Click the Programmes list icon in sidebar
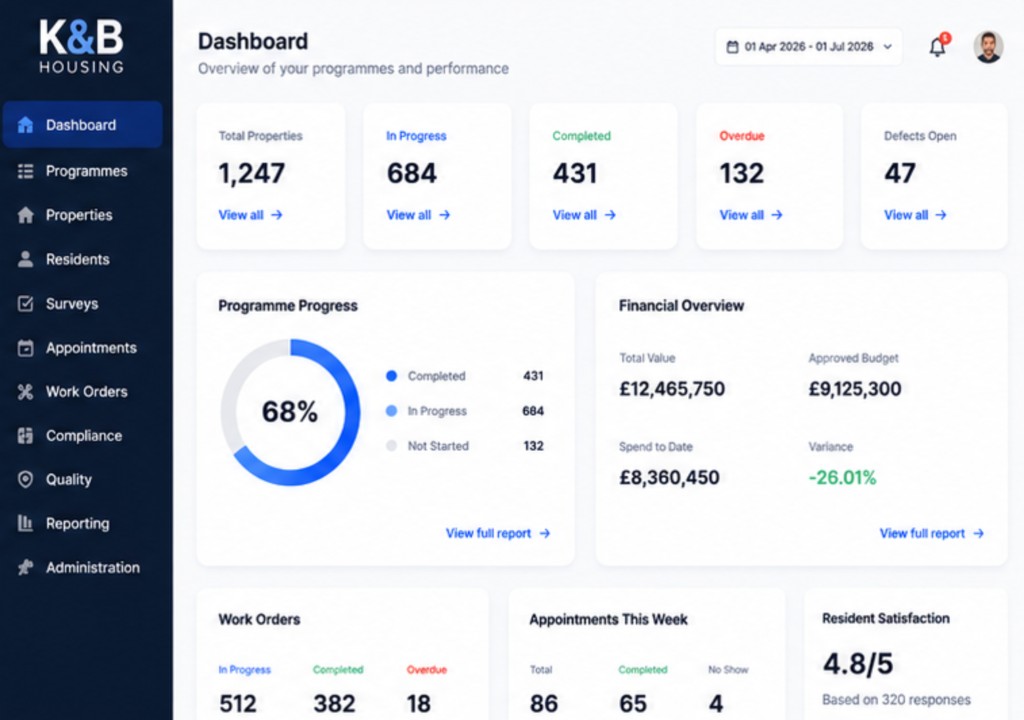Viewport: 1024px width, 720px height. pyautogui.click(x=25, y=171)
